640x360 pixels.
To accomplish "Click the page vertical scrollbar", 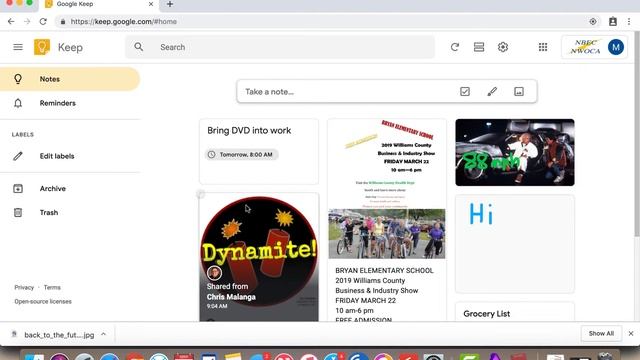I will coord(637,135).
